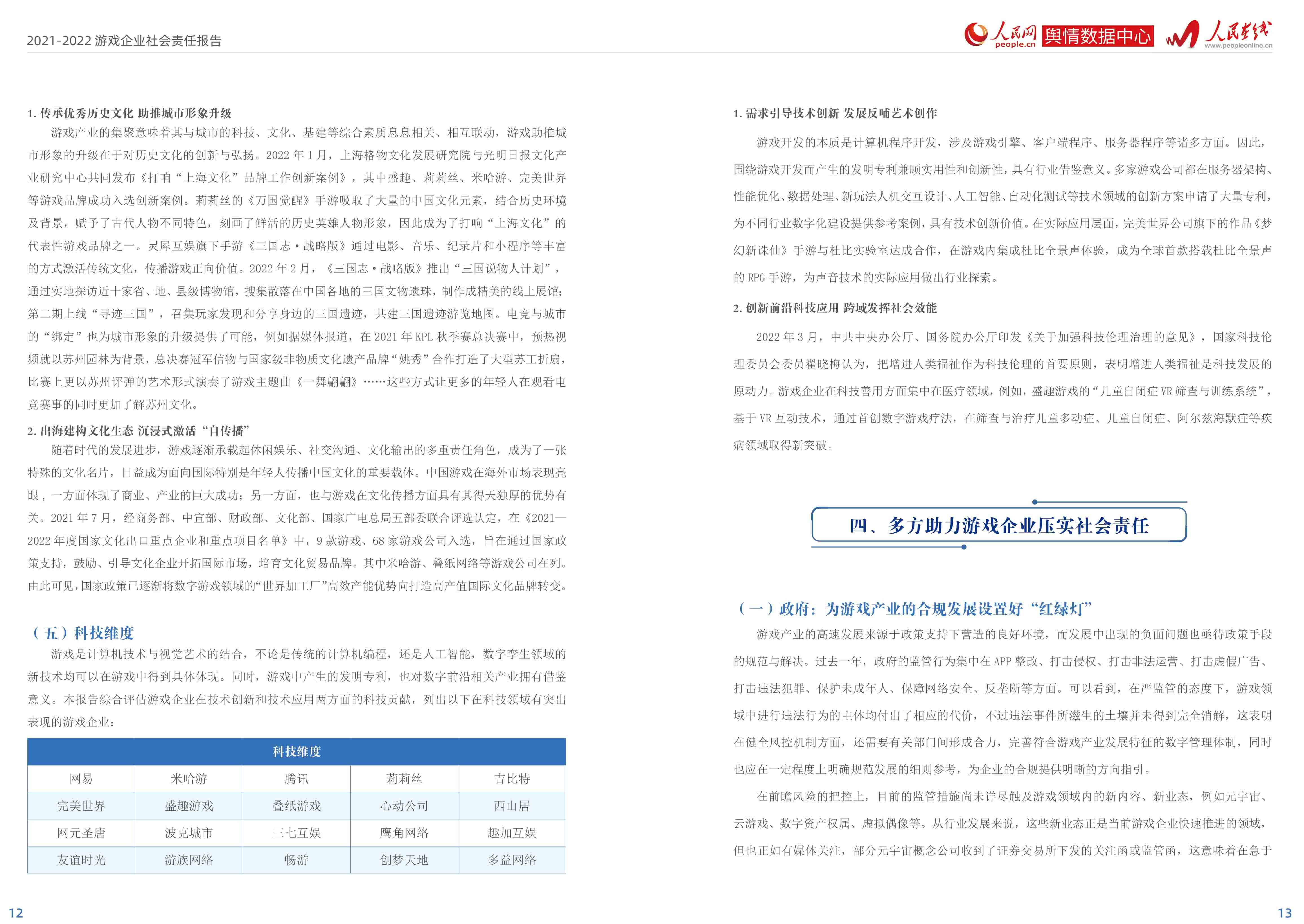The width and height of the screenshot is (1304, 924).
Task: Click chapter title 四、多方助力游戏企业压实社会责任
Action: [x=999, y=525]
